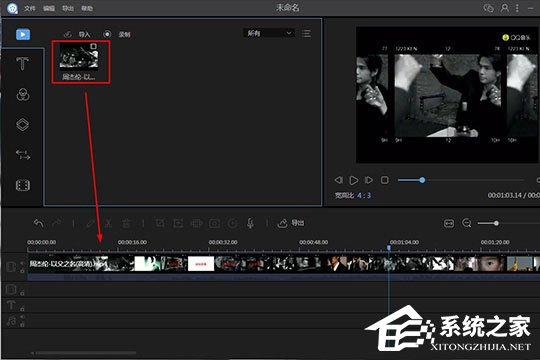The width and height of the screenshot is (540, 360).
Task: Click the 00:00:16.00 mark on the timeline ruler
Action: click(132, 242)
